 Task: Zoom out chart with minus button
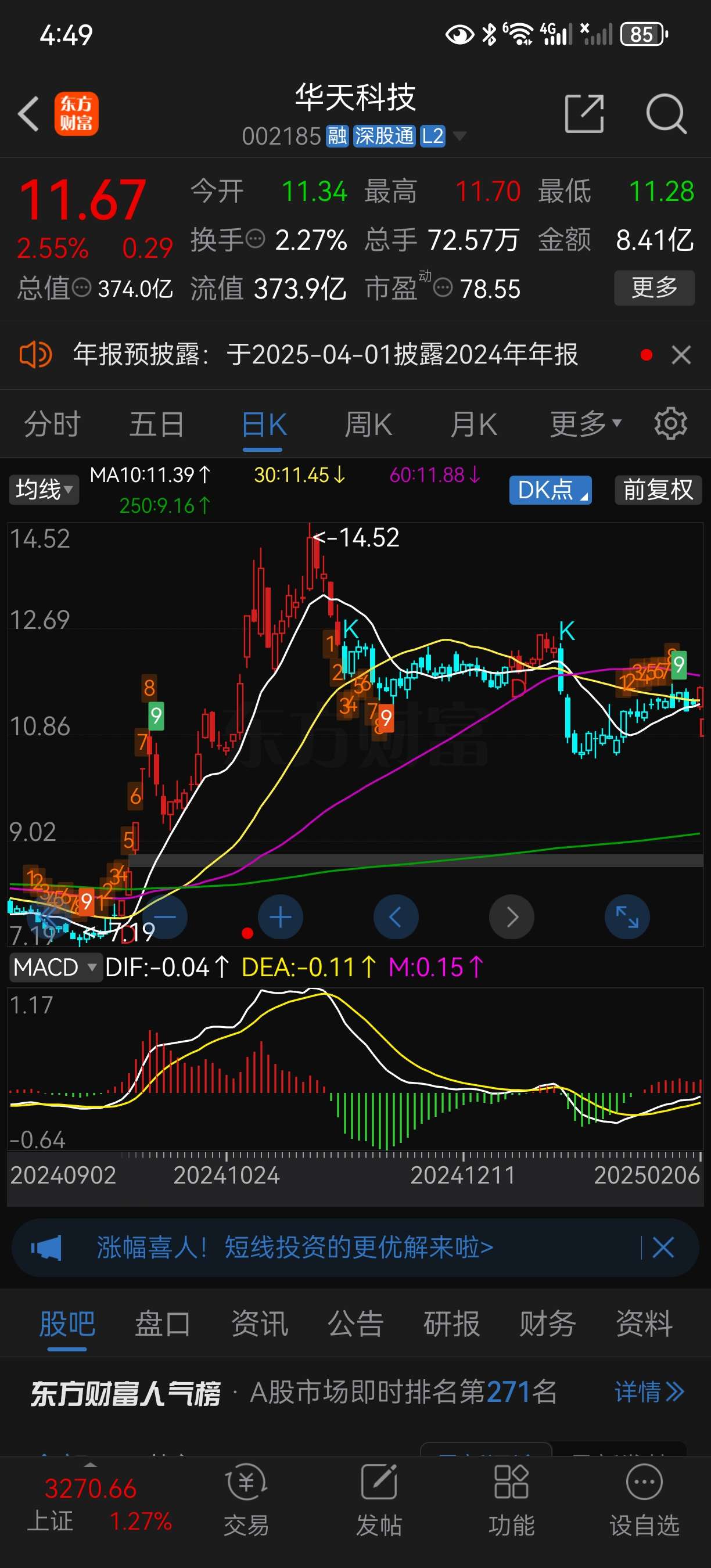[165, 916]
